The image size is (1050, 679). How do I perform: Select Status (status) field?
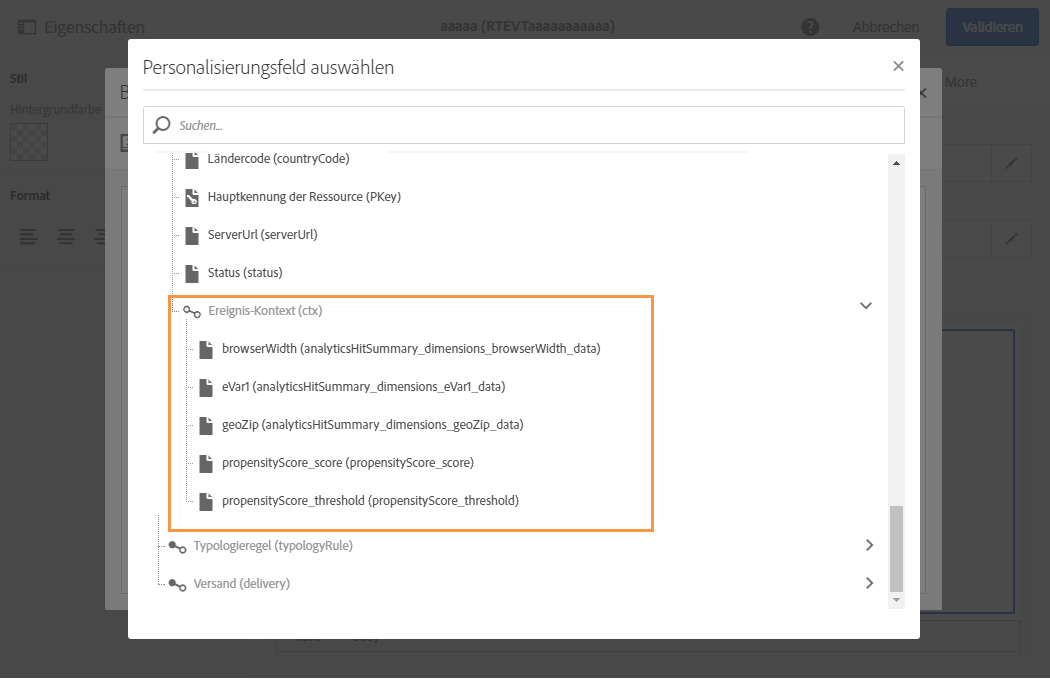point(244,273)
